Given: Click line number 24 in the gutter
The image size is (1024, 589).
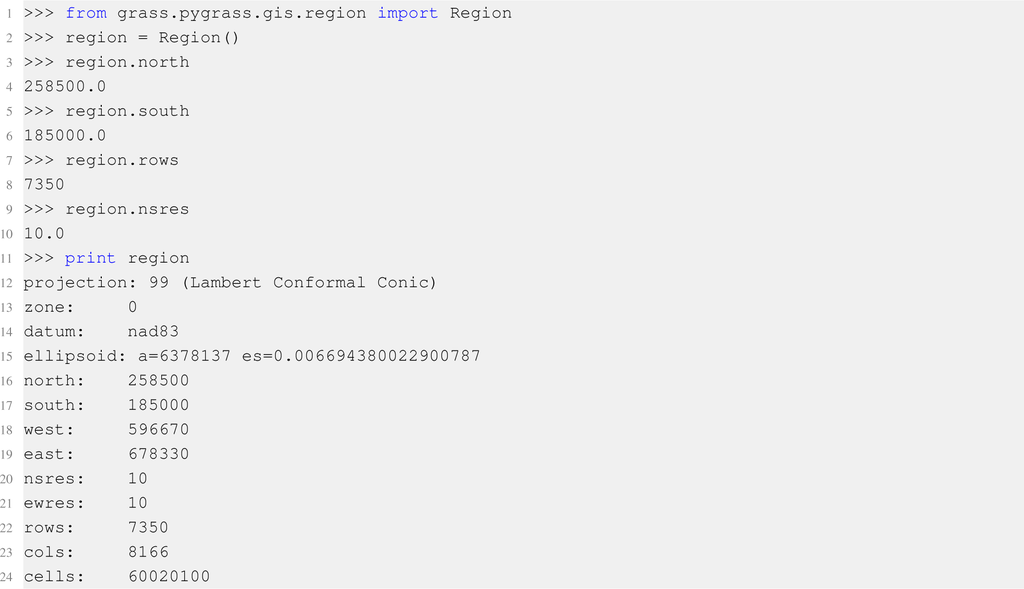Looking at the screenshot, I should pyautogui.click(x=8, y=577).
